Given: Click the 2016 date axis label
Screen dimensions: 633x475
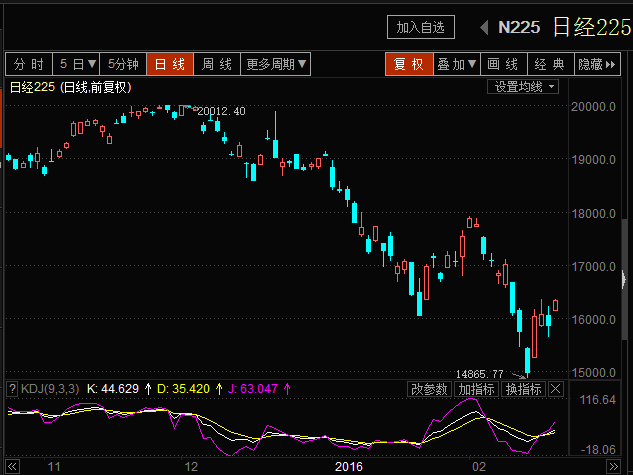Looking at the screenshot, I should click(x=349, y=467).
